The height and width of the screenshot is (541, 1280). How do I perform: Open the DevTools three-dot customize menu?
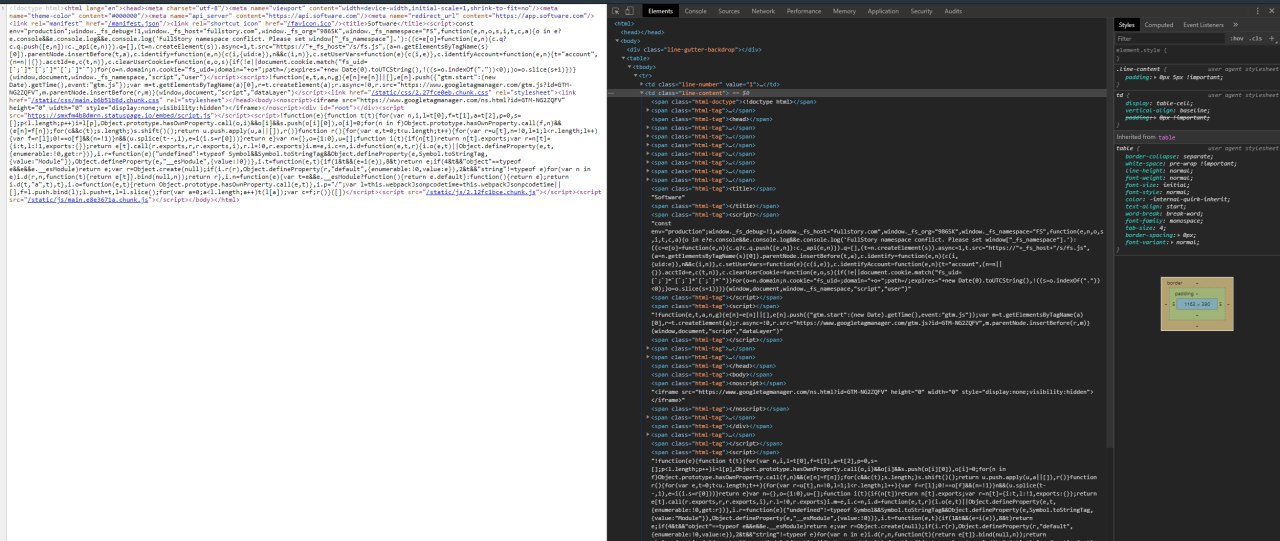pyautogui.click(x=1256, y=10)
